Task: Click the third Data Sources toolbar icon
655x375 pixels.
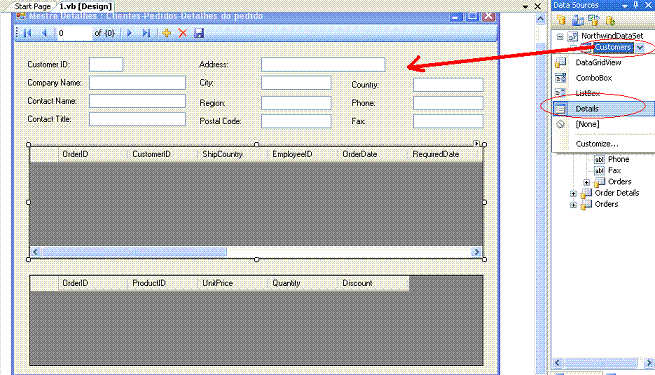Action: (x=593, y=20)
